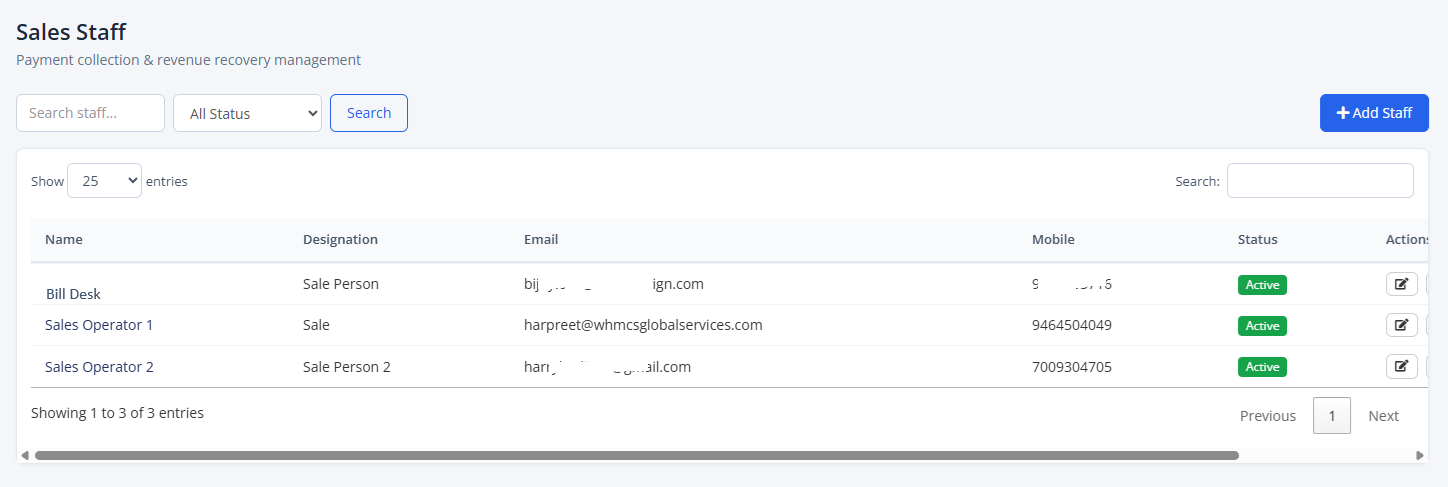The width and height of the screenshot is (1448, 487).
Task: Click the Add Staff button
Action: 1374,113
